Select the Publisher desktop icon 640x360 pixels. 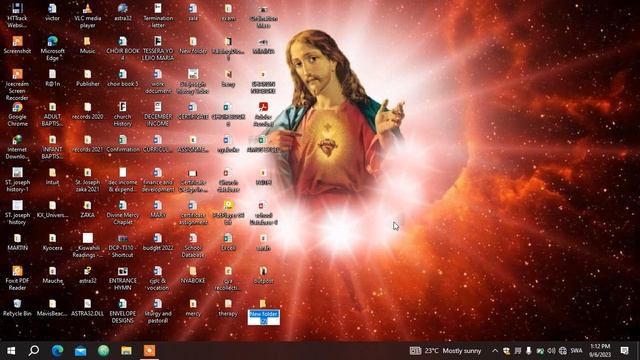[x=87, y=78]
